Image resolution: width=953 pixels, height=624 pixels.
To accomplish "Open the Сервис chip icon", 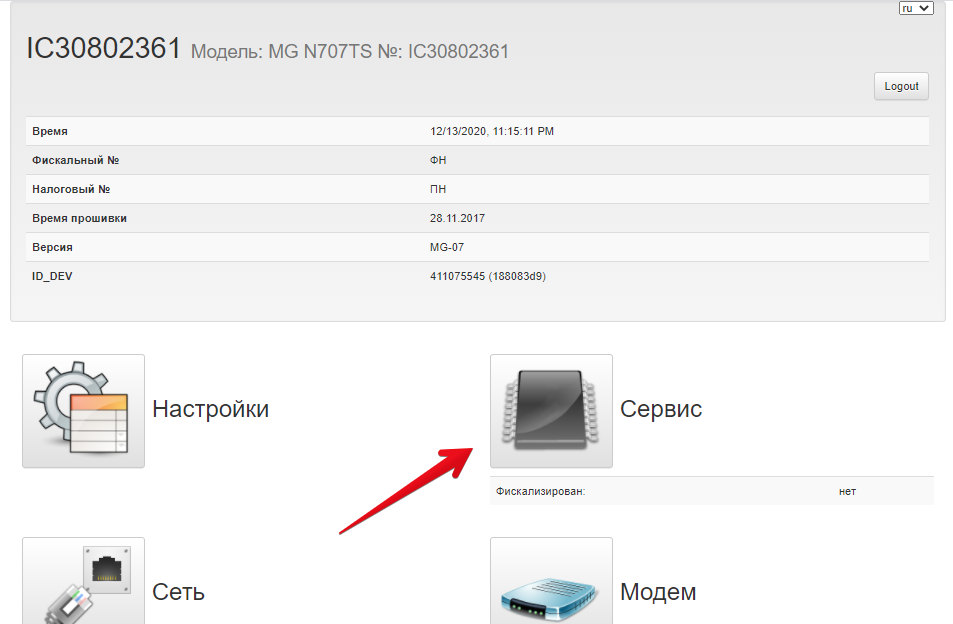I will pyautogui.click(x=551, y=411).
